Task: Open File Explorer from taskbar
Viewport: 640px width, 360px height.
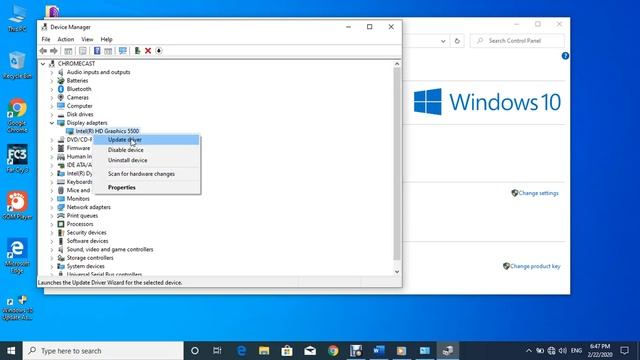Action: pyautogui.click(x=264, y=351)
